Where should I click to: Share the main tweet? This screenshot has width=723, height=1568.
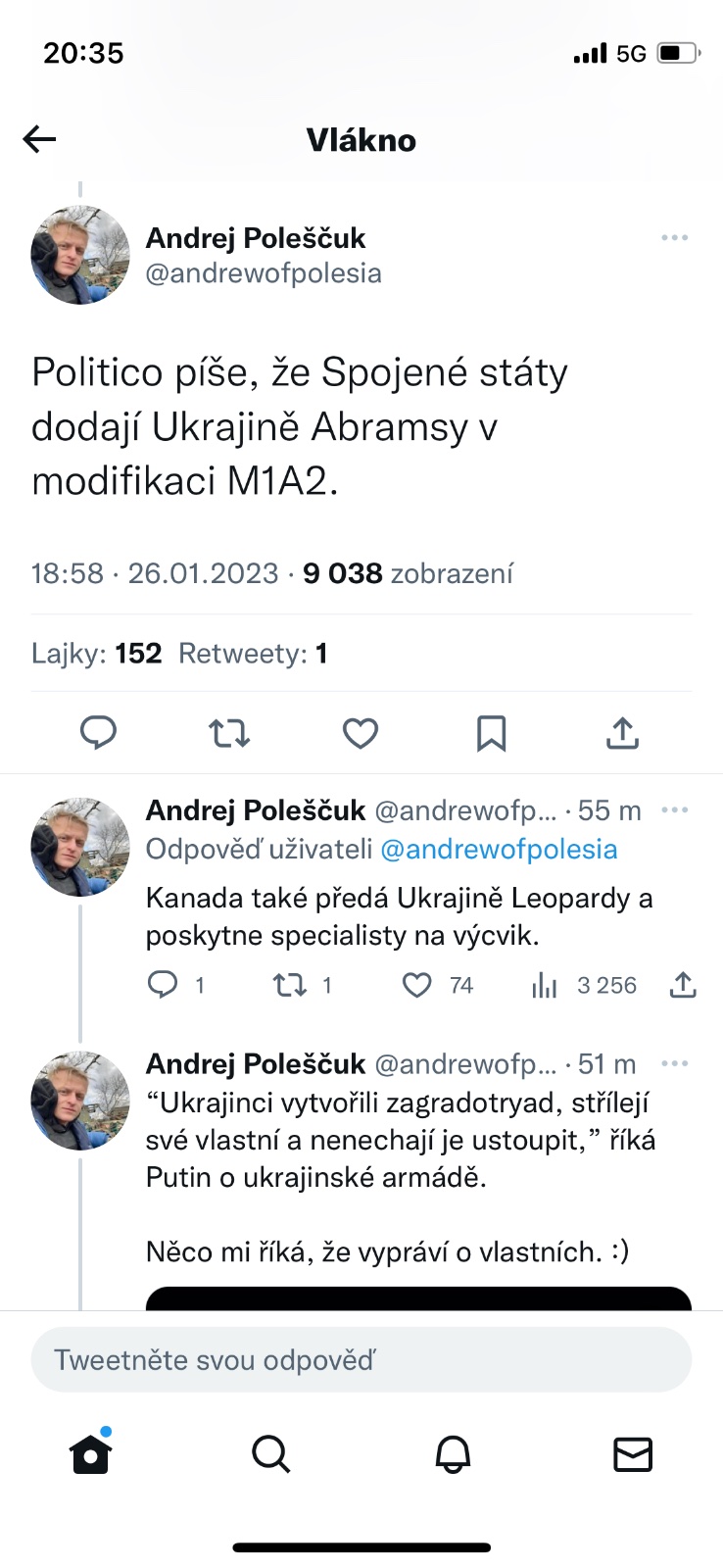[622, 733]
